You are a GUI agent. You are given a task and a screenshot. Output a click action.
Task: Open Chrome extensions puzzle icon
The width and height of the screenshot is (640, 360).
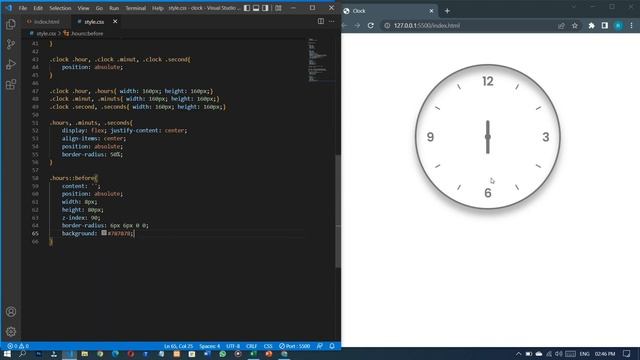click(x=591, y=26)
